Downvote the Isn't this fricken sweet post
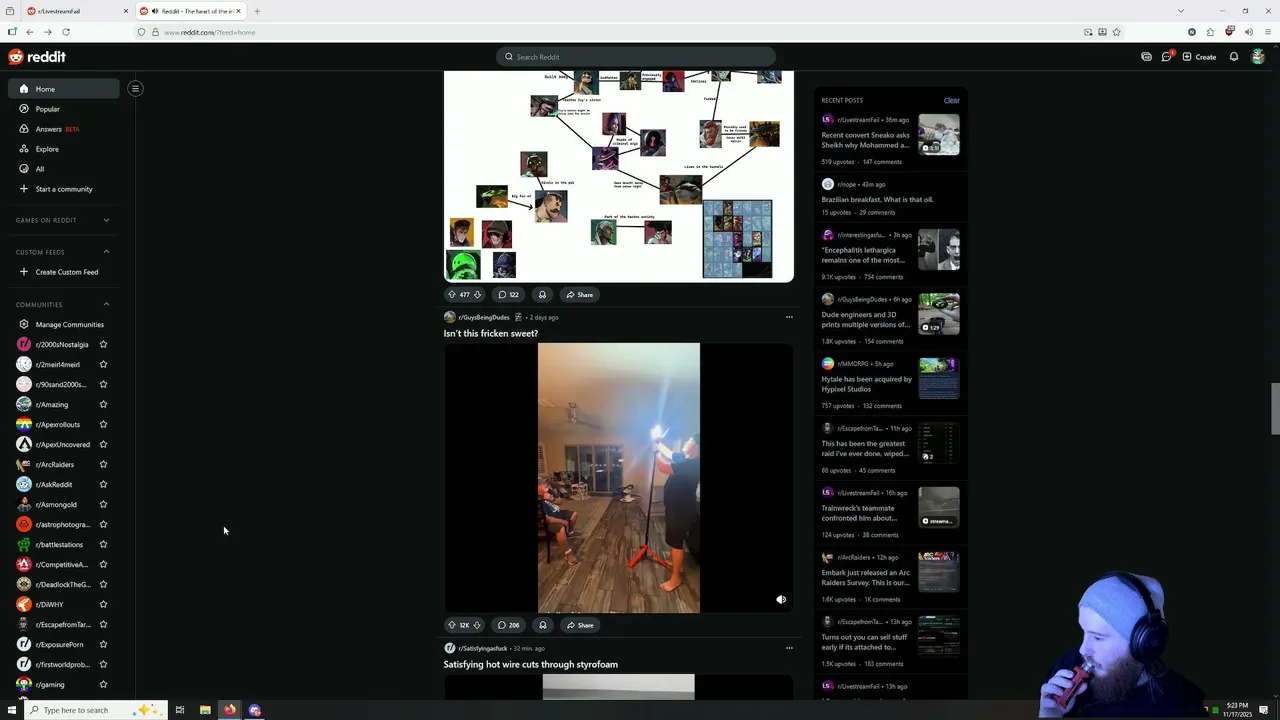1280x720 pixels. (x=477, y=625)
